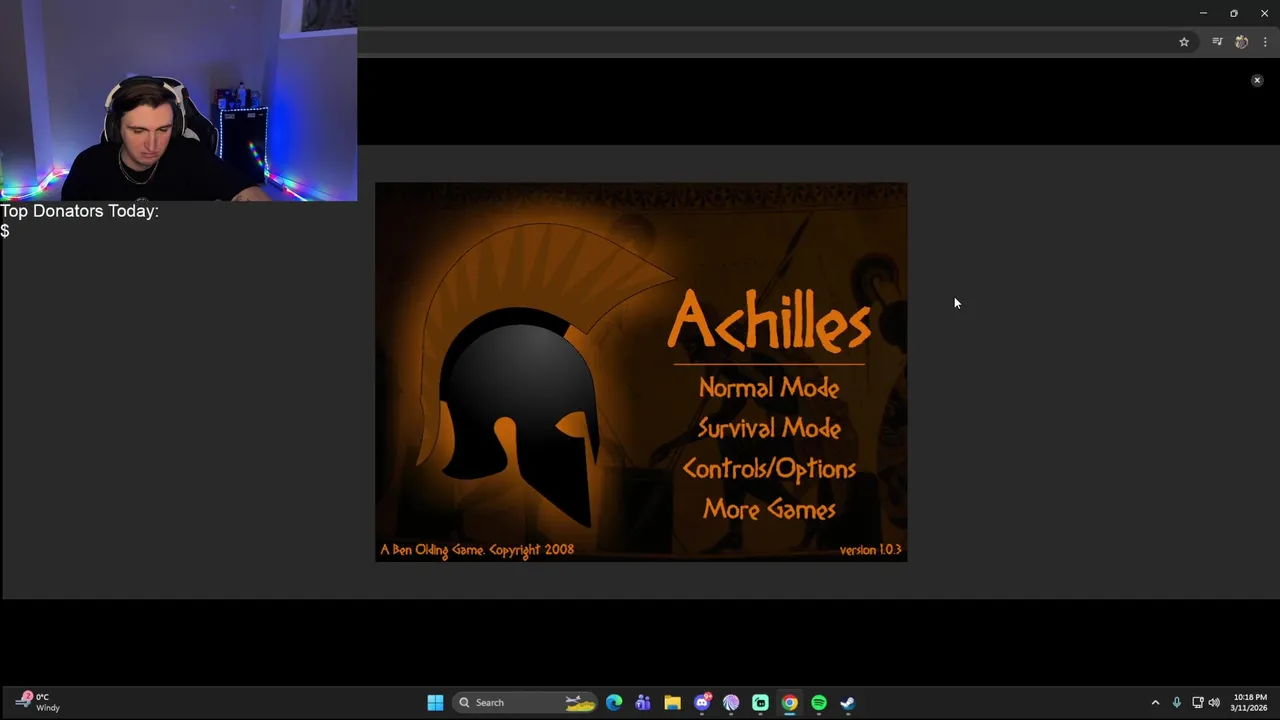Choose Survival Mode in game menu
1280x720 pixels.
(768, 429)
